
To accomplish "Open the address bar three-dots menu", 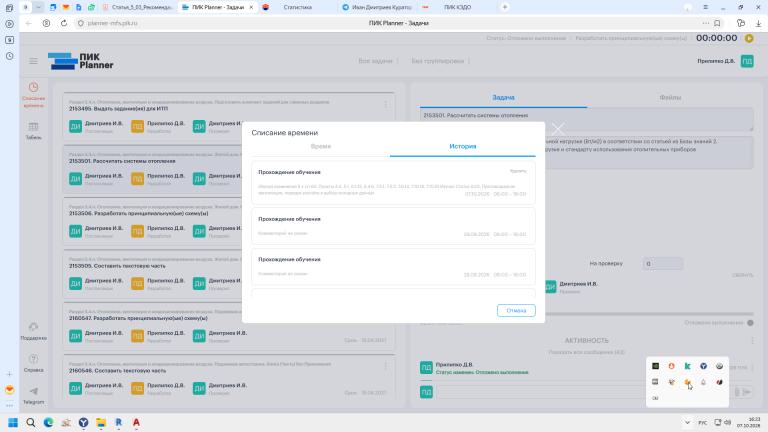I will pyautogui.click(x=705, y=23).
